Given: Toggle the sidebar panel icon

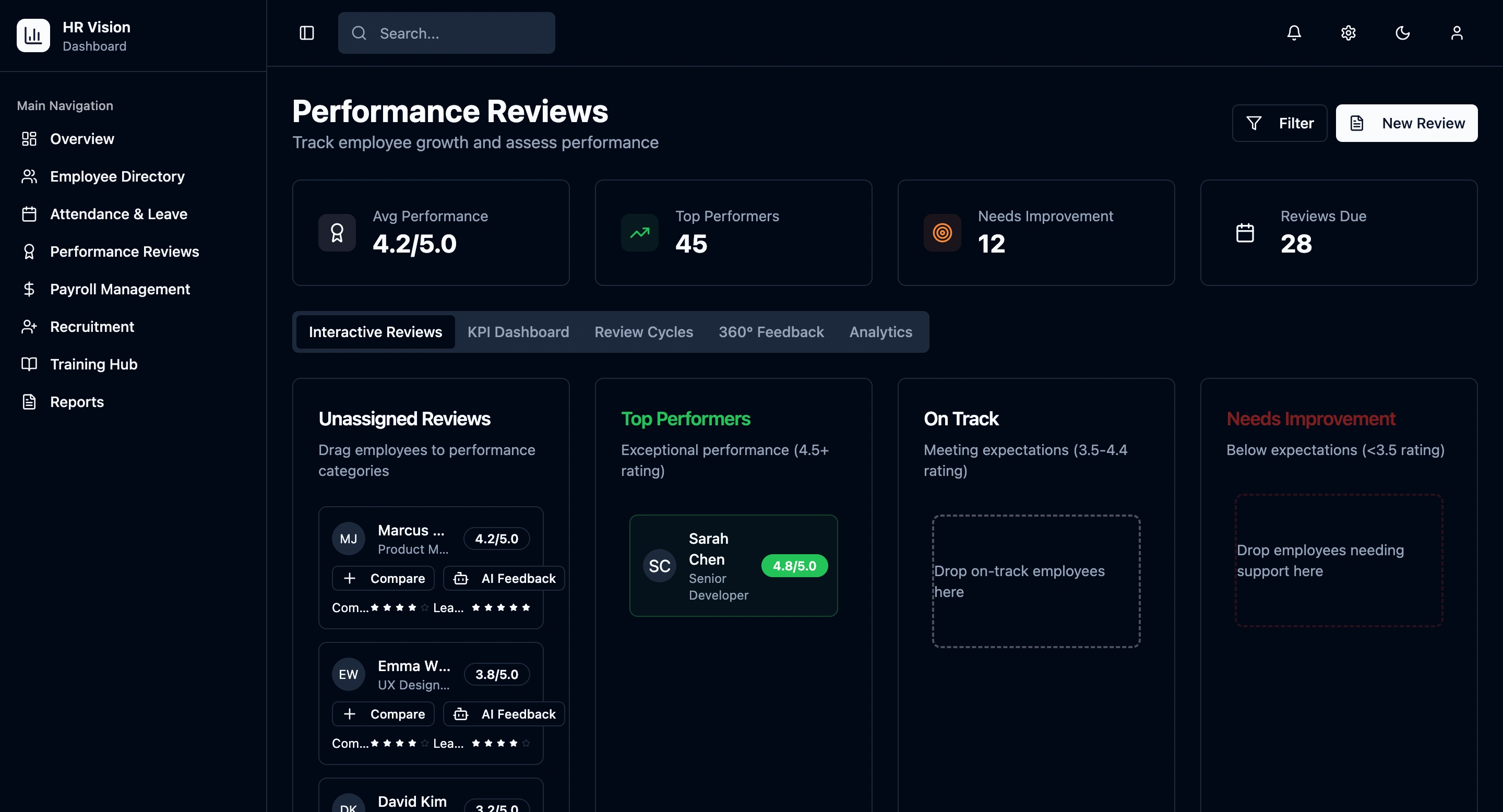Looking at the screenshot, I should 306,33.
